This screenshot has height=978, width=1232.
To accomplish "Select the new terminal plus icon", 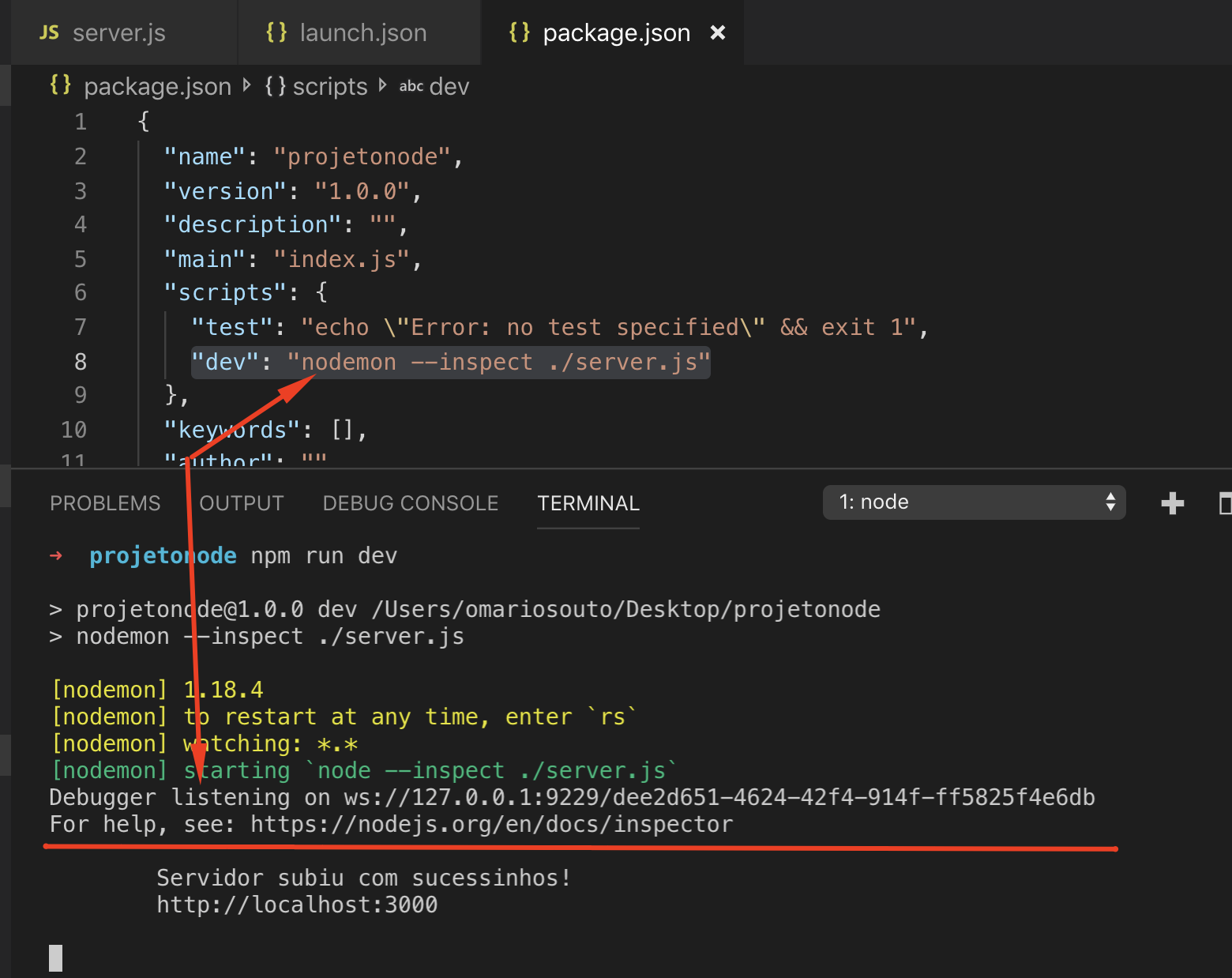I will [1172, 502].
